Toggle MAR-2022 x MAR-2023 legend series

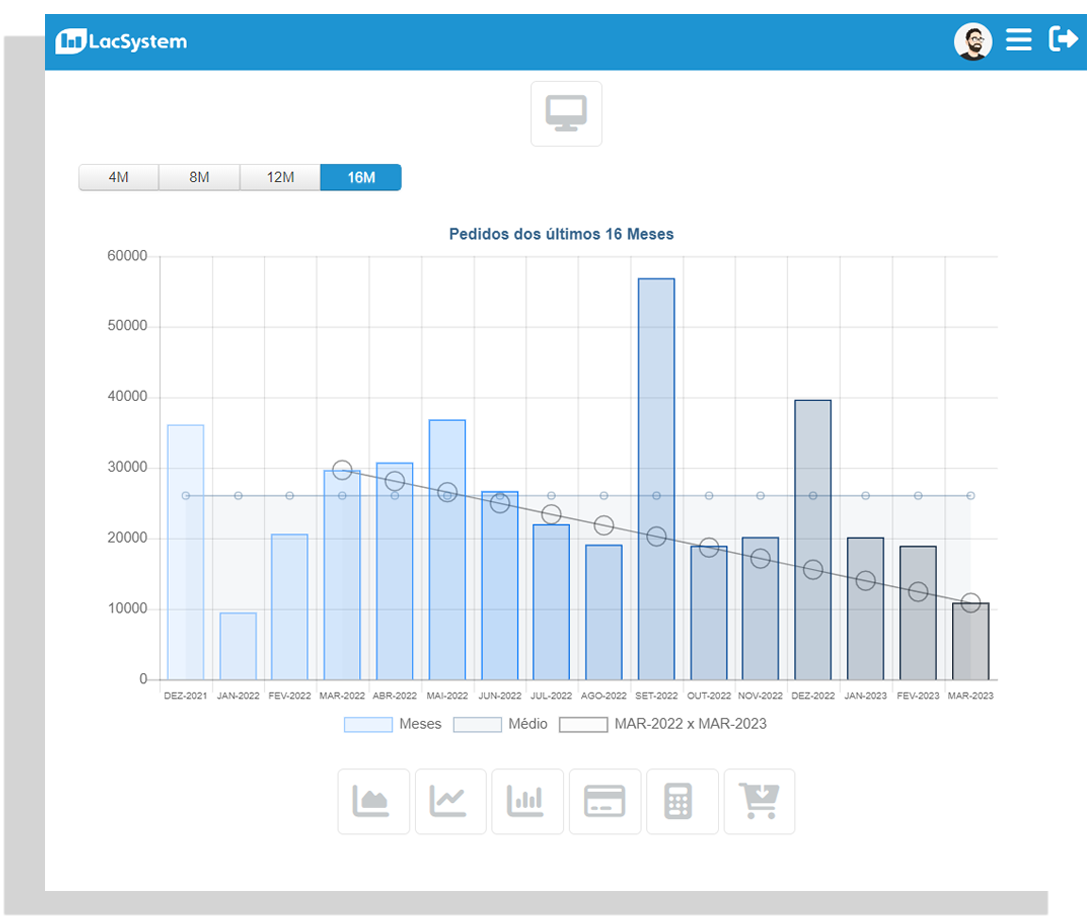663,724
